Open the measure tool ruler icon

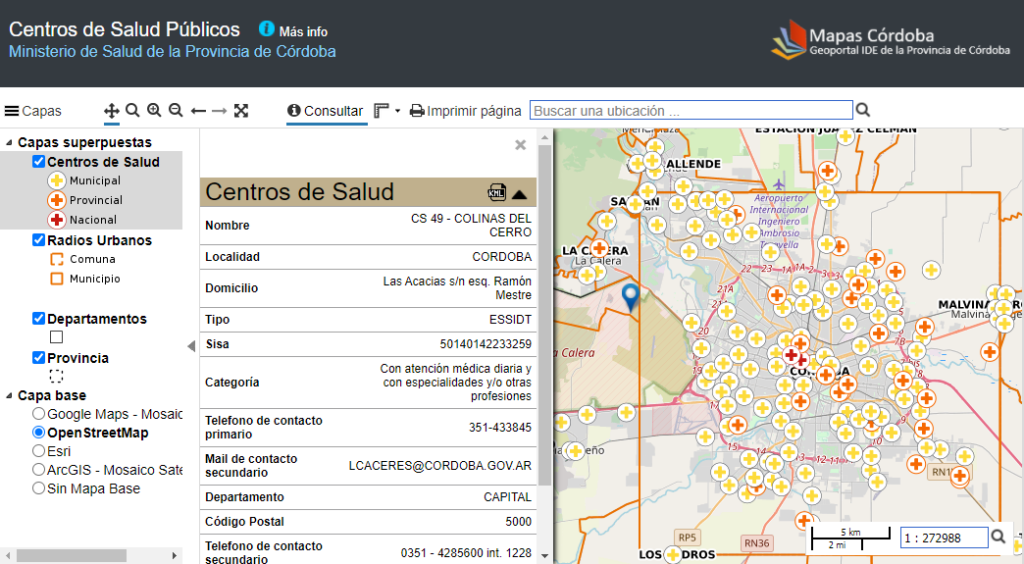(x=381, y=111)
